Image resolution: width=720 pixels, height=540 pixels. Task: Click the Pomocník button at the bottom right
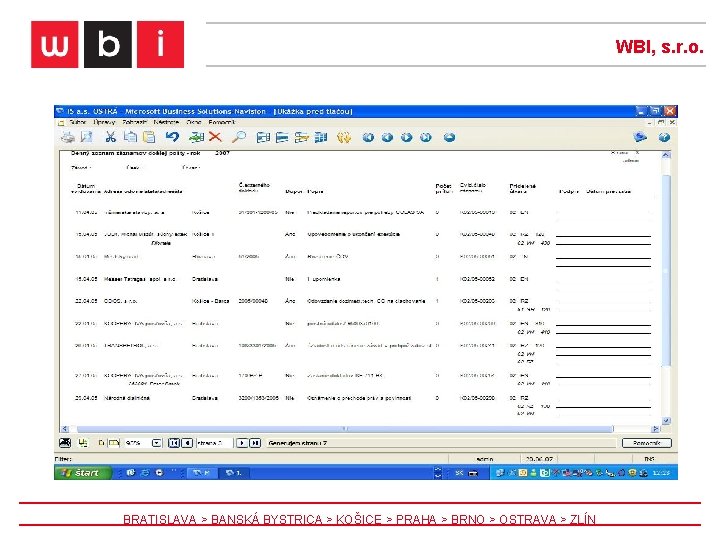647,443
